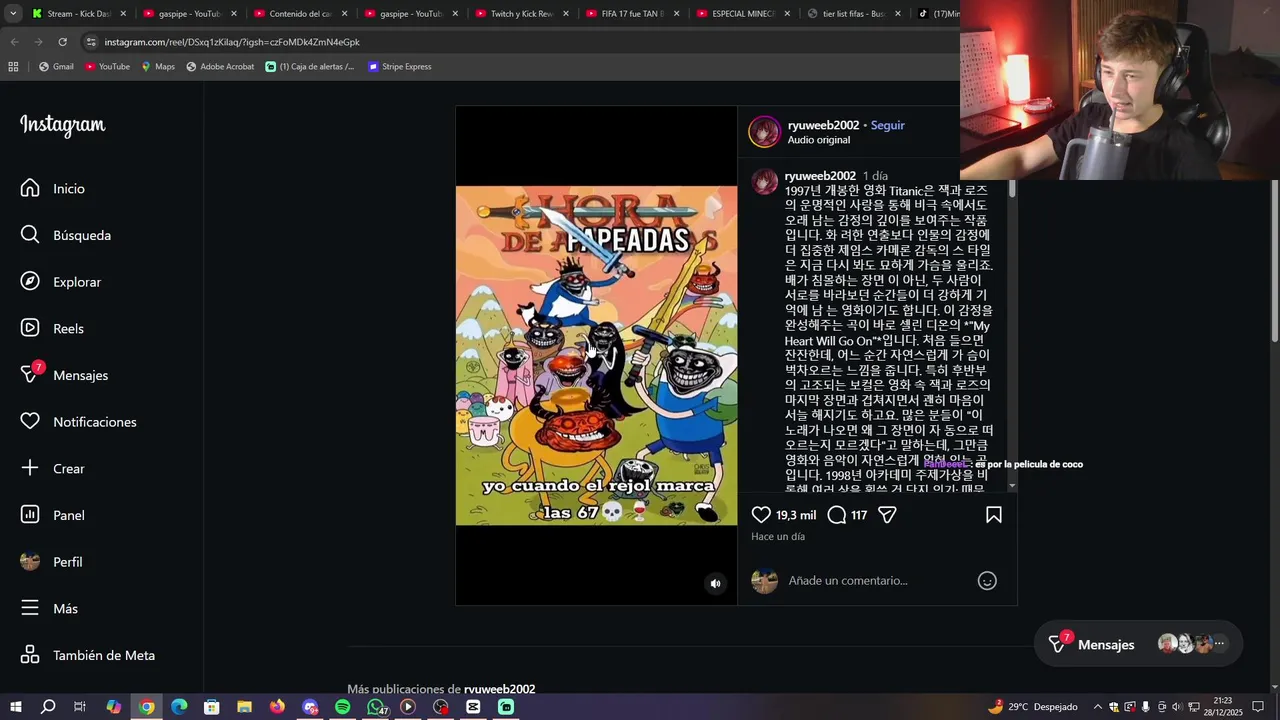Go back in Chrome
Screen dimensions: 1280x720
[x=14, y=42]
